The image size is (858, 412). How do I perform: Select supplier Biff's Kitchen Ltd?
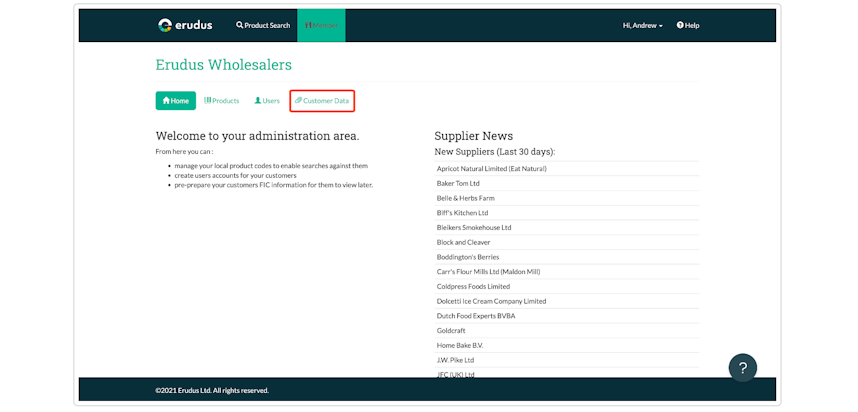coord(566,213)
